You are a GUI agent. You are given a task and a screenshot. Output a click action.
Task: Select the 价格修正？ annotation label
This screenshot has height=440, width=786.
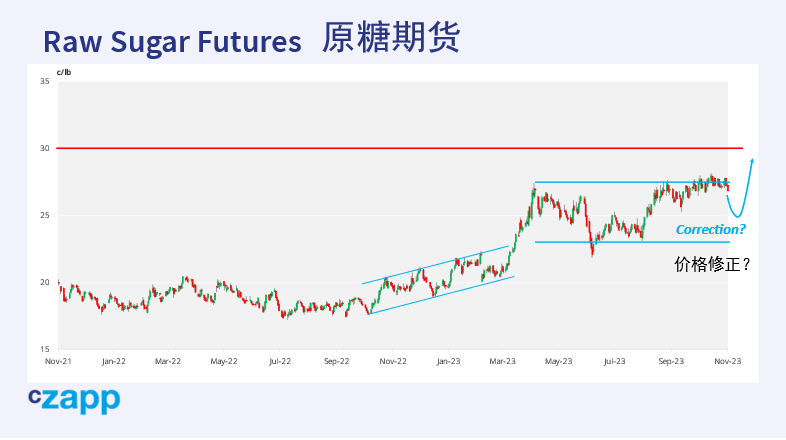[x=712, y=265]
